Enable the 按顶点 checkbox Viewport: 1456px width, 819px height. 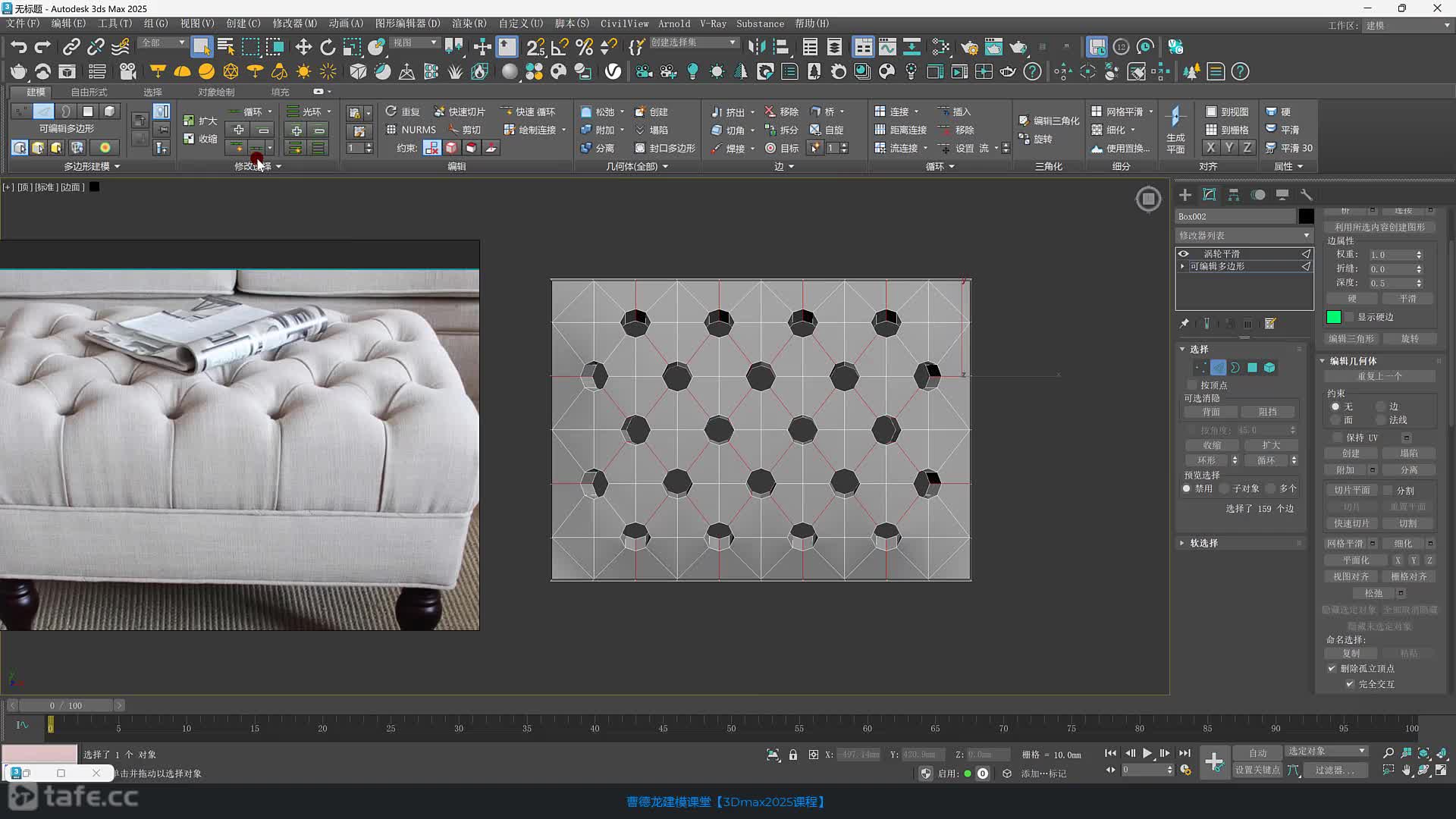pyautogui.click(x=1192, y=385)
